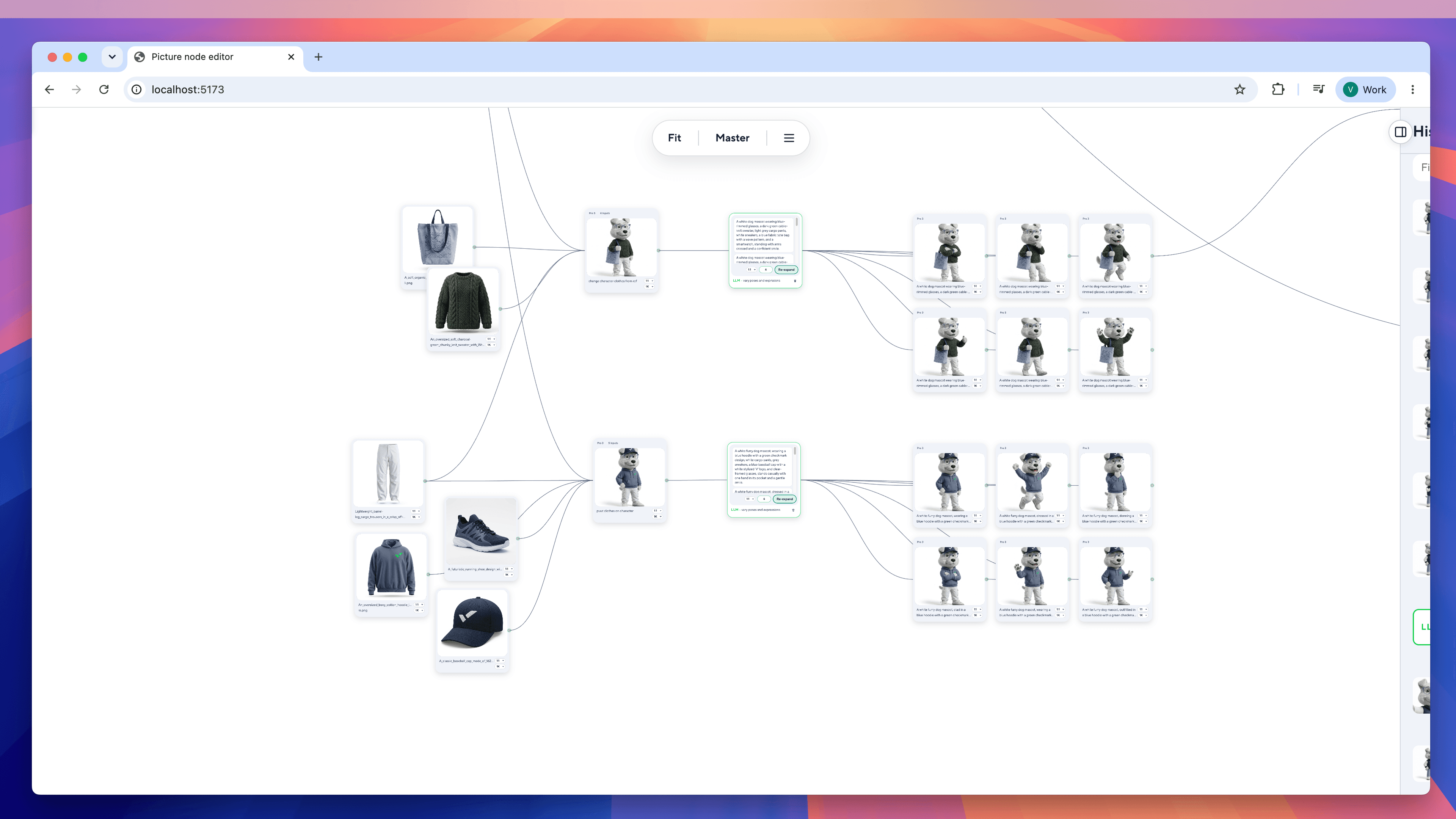Reload the localhost page
The width and height of the screenshot is (1456, 819).
pyautogui.click(x=104, y=89)
